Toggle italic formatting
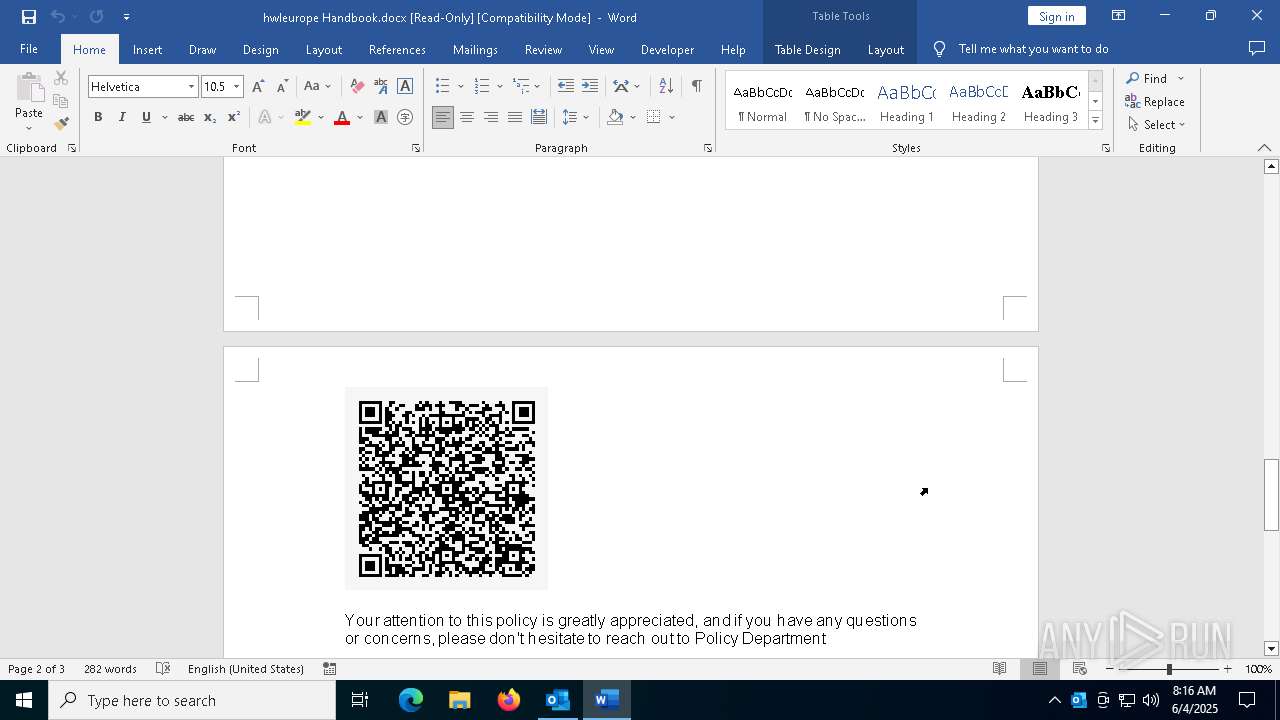Image resolution: width=1280 pixels, height=720 pixels. [122, 117]
